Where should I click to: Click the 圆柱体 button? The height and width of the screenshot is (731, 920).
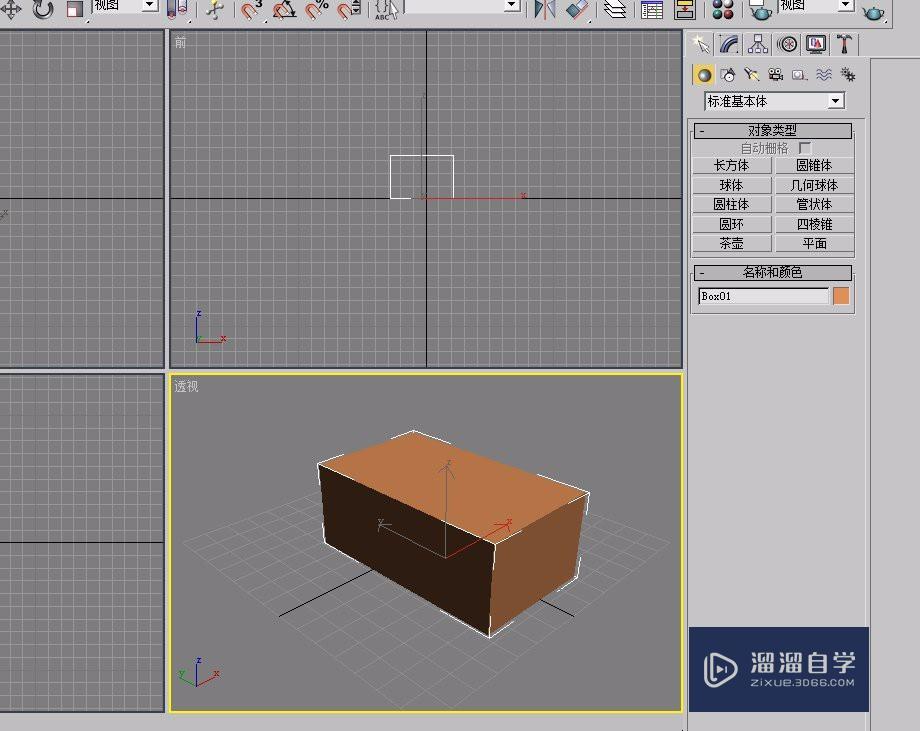(x=731, y=204)
